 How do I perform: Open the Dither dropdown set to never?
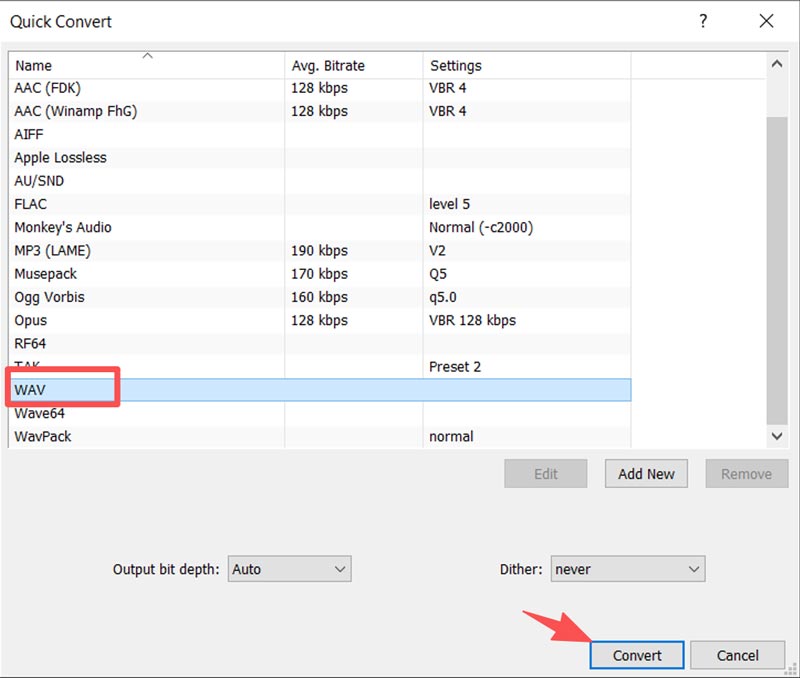(x=628, y=569)
